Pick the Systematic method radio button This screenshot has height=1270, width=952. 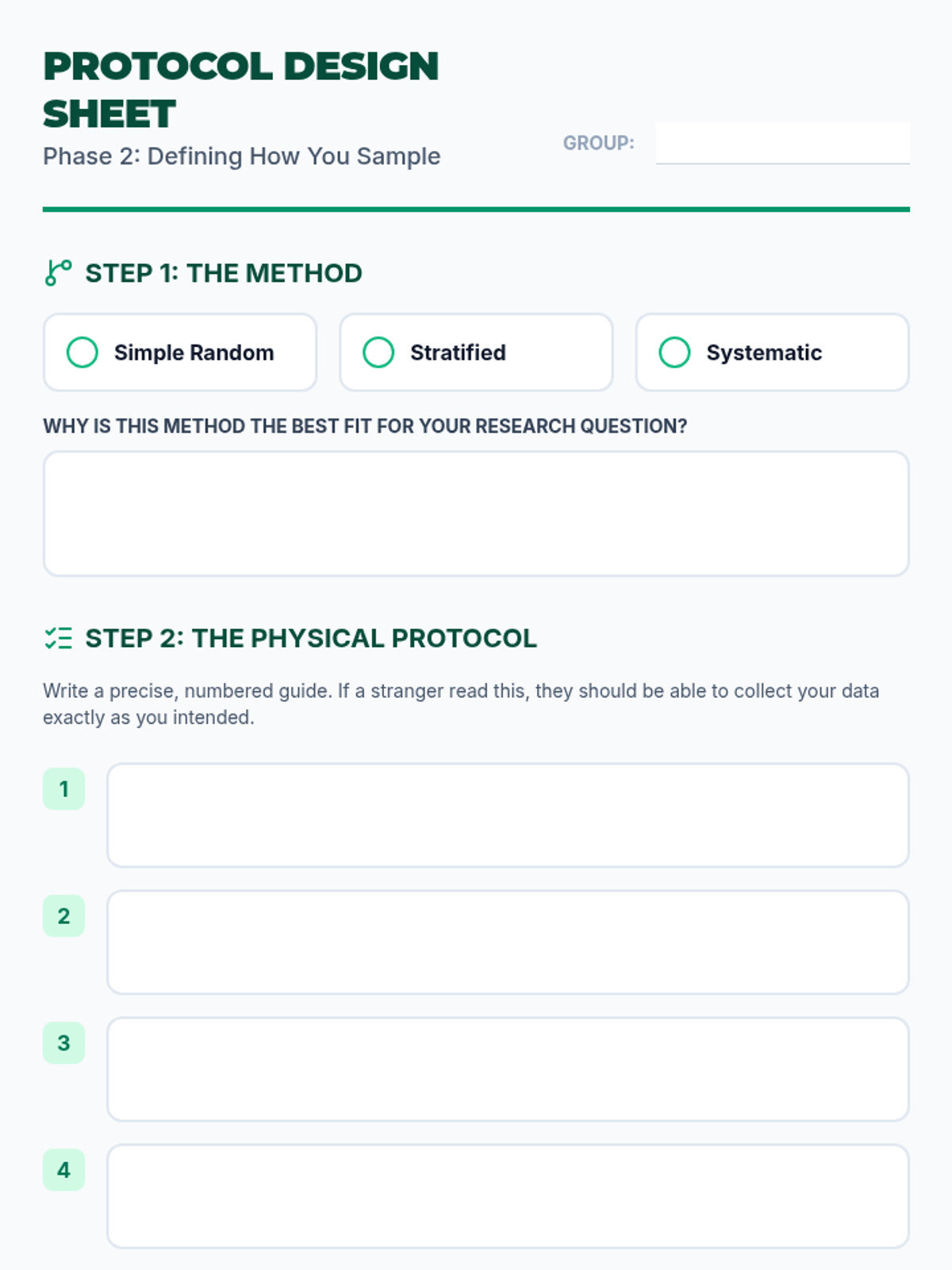(674, 352)
